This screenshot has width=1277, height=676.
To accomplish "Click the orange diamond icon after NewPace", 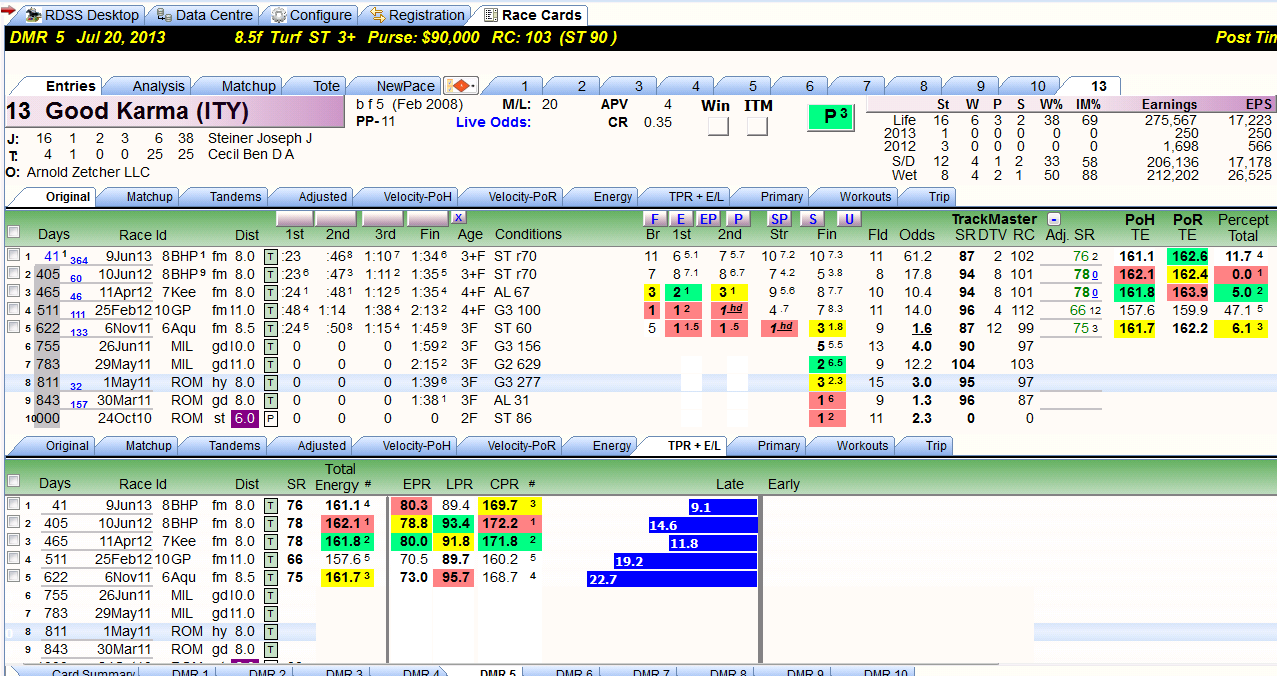I will [x=461, y=86].
